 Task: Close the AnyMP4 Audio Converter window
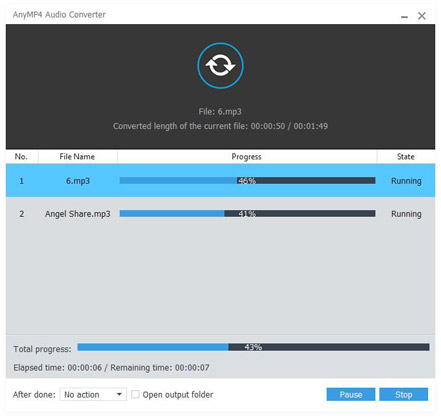[422, 16]
